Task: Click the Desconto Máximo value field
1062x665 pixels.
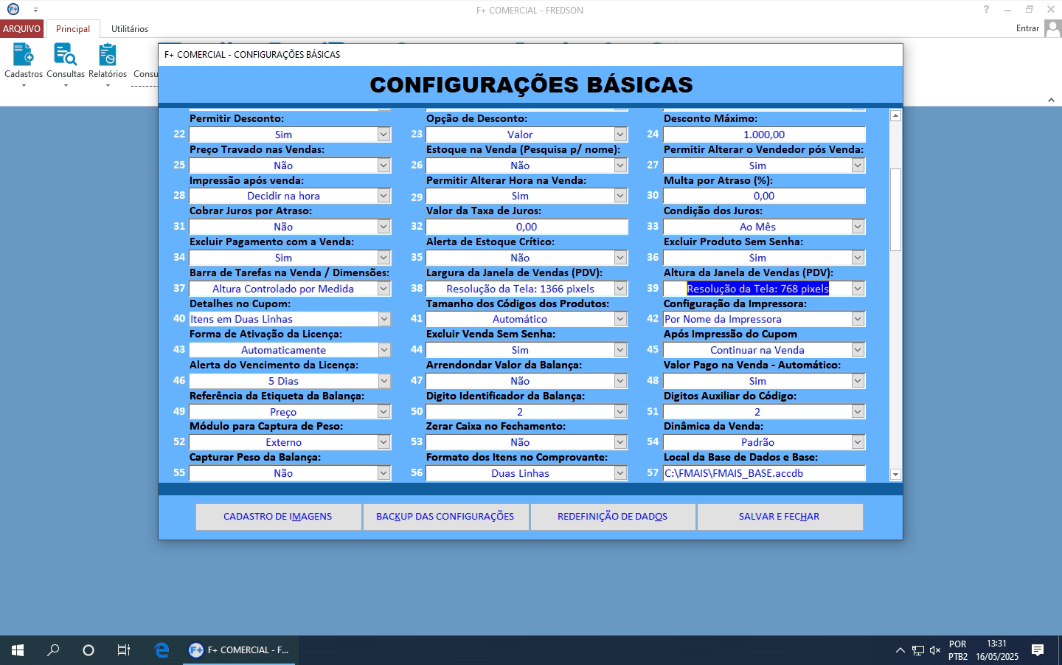Action: (764, 134)
